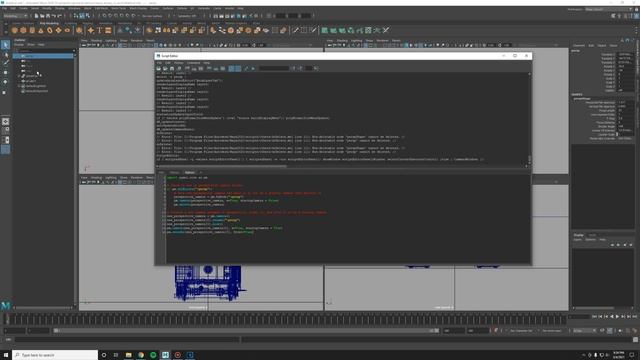Screen dimensions: 640x360
Task: Open the Modeling menu set dropdown
Action: coord(15,16)
